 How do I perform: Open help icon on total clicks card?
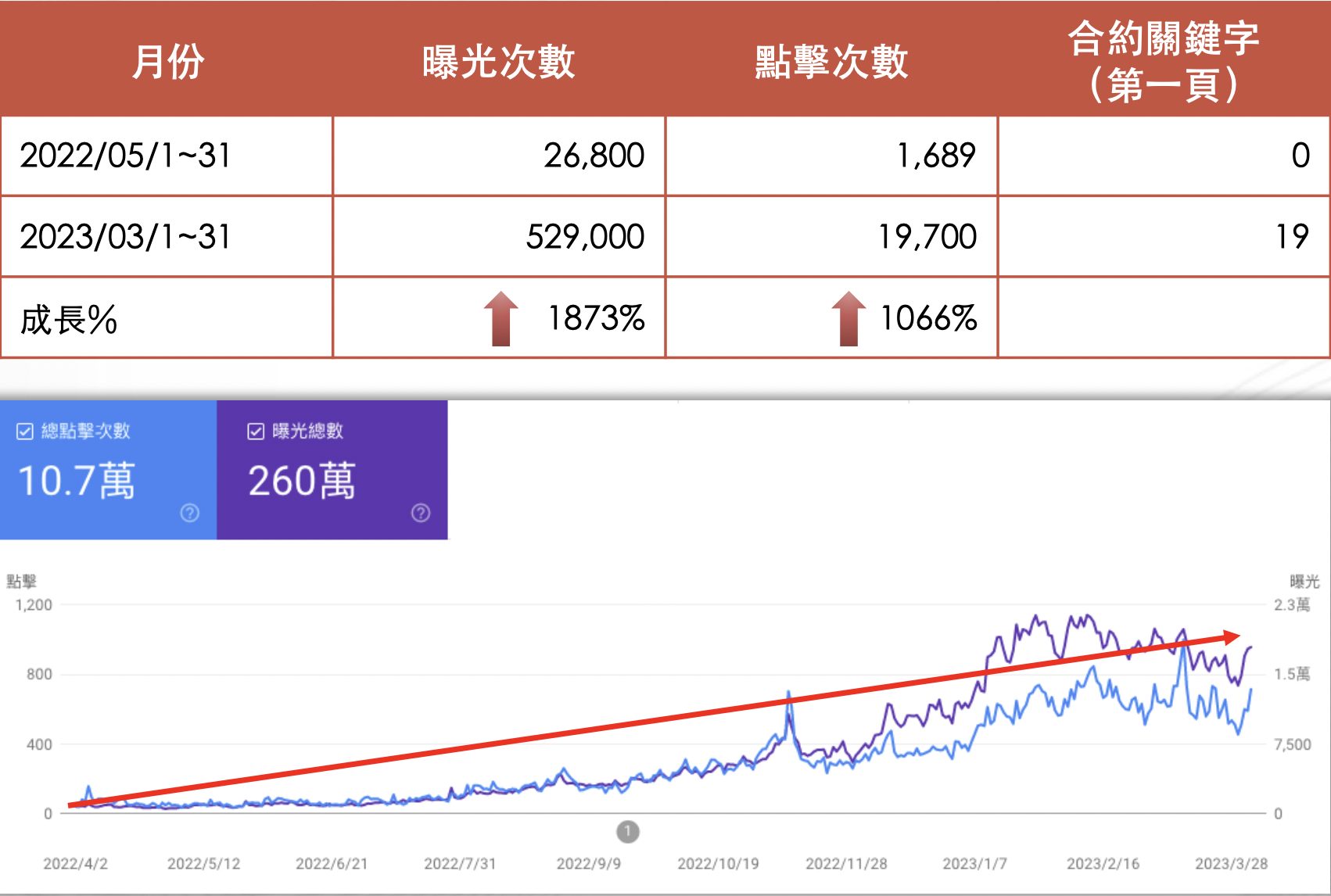(189, 513)
